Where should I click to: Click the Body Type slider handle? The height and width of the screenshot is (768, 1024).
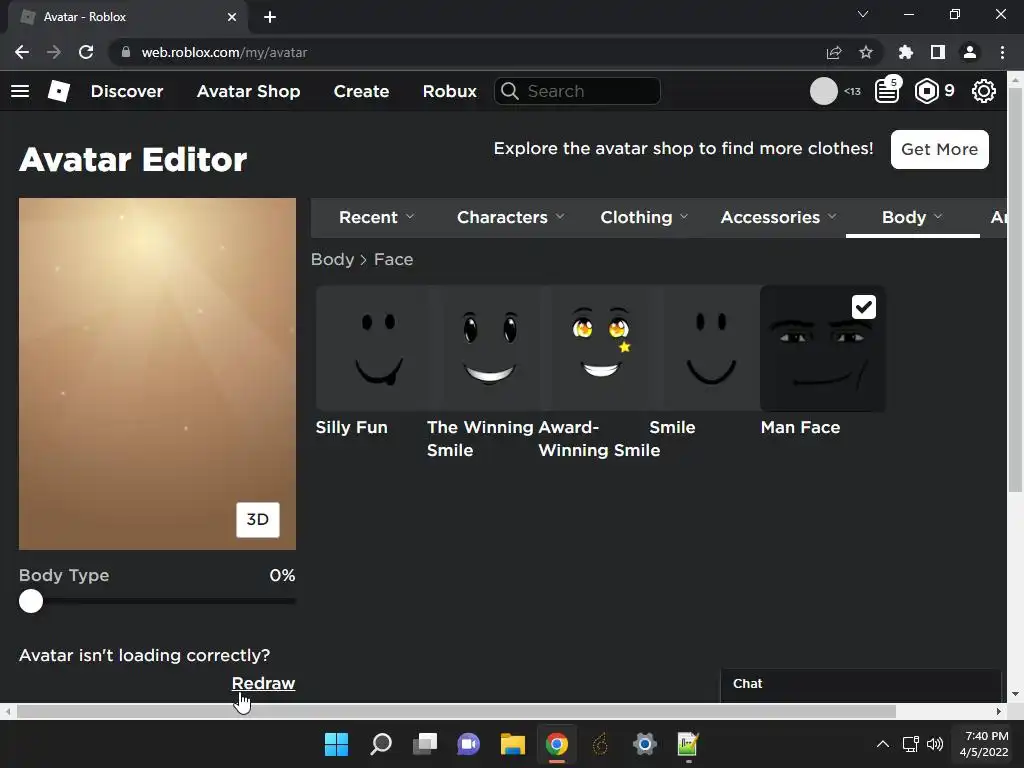pyautogui.click(x=31, y=601)
